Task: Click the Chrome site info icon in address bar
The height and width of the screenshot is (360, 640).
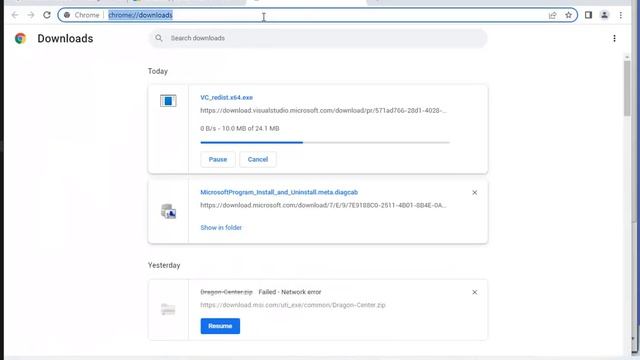Action: point(67,15)
